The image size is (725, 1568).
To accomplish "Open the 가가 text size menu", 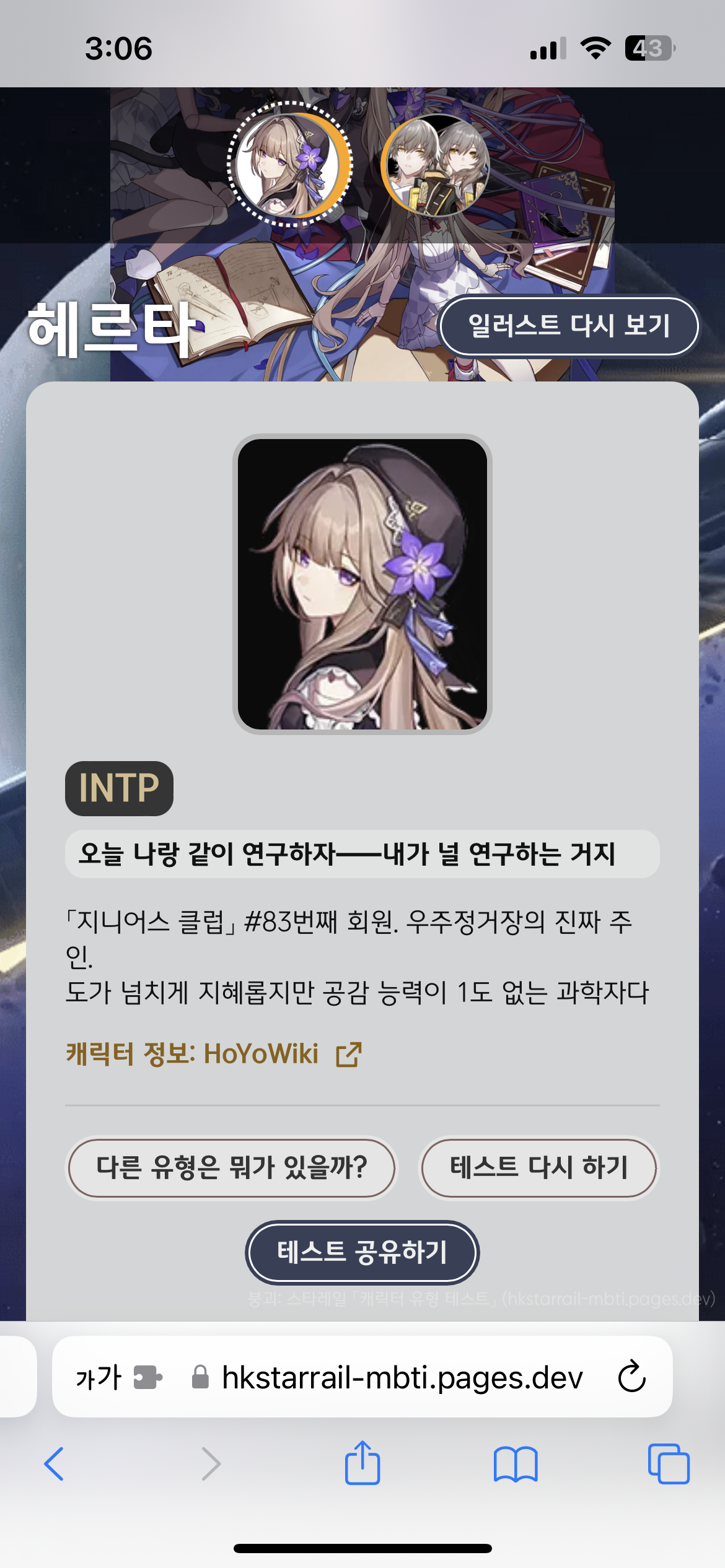I will (x=99, y=1377).
